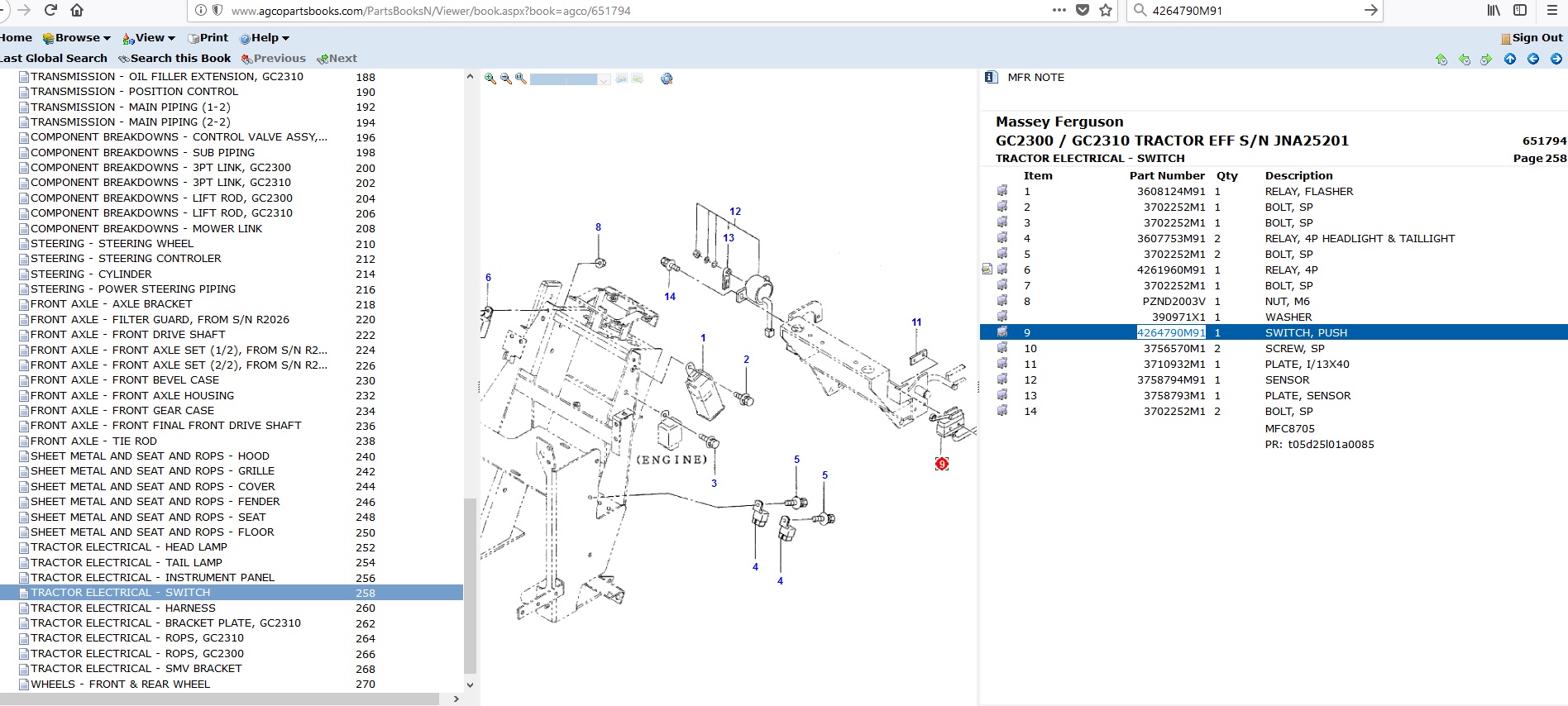Expand the Browse menu
The height and width of the screenshot is (706, 1568).
[77, 38]
